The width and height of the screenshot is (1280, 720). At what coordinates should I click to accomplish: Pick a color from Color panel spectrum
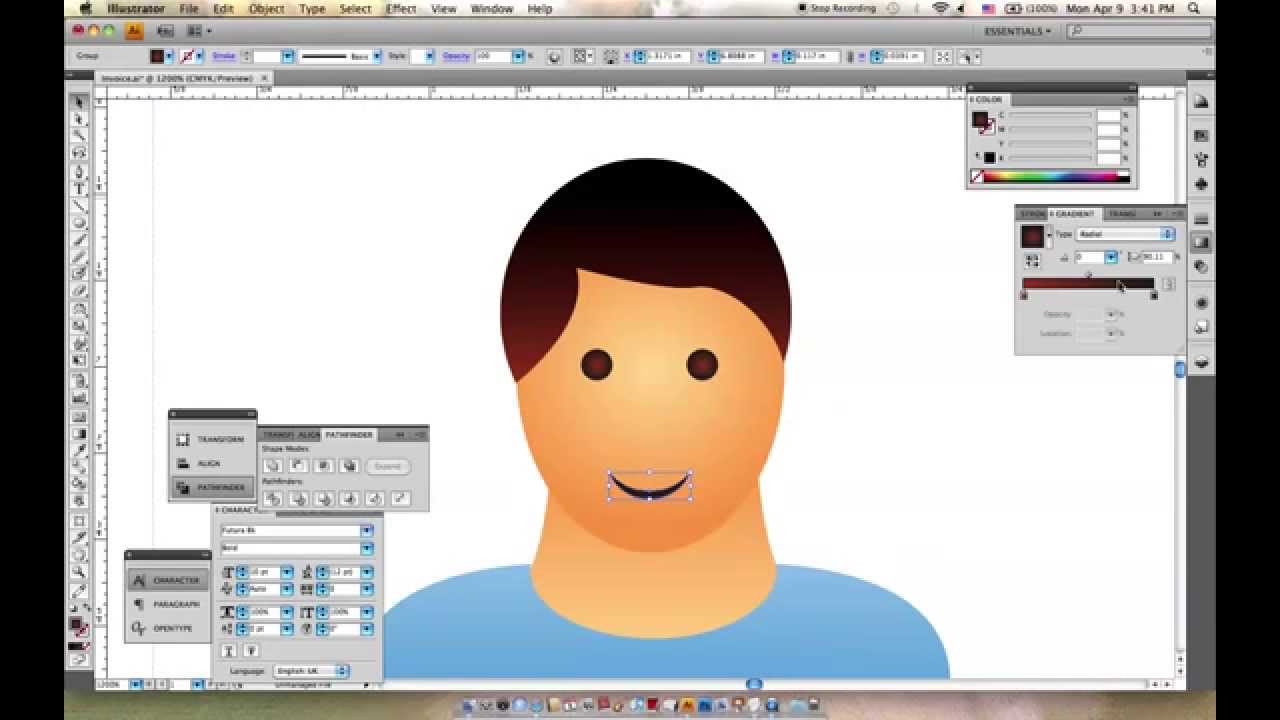pyautogui.click(x=1057, y=178)
